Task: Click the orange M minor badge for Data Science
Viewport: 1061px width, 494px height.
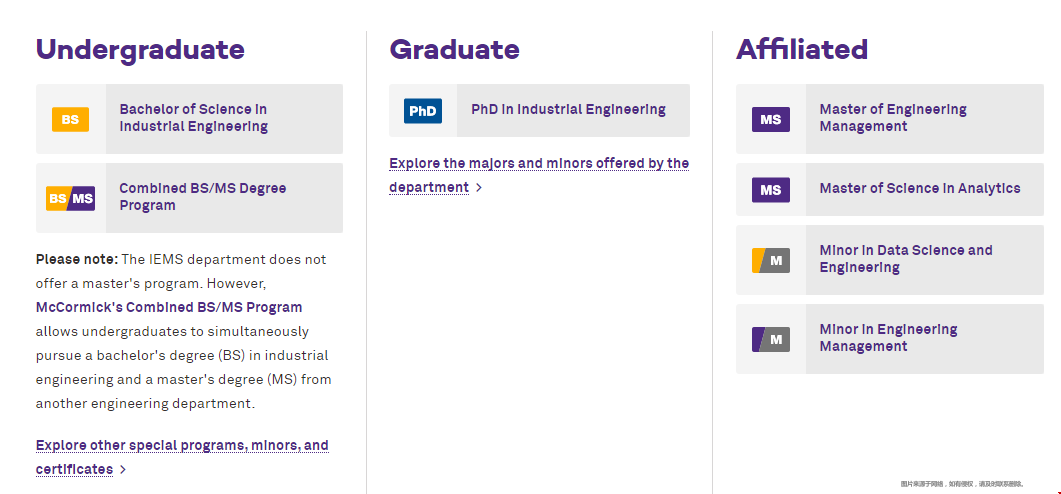Action: coord(771,261)
